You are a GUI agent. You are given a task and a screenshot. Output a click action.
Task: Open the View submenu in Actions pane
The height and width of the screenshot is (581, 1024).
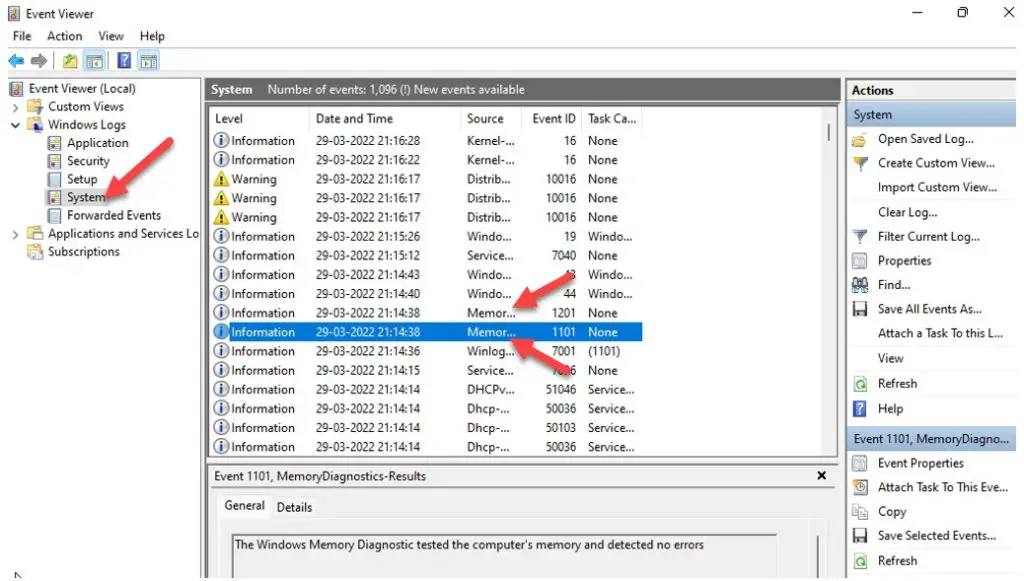click(x=890, y=358)
